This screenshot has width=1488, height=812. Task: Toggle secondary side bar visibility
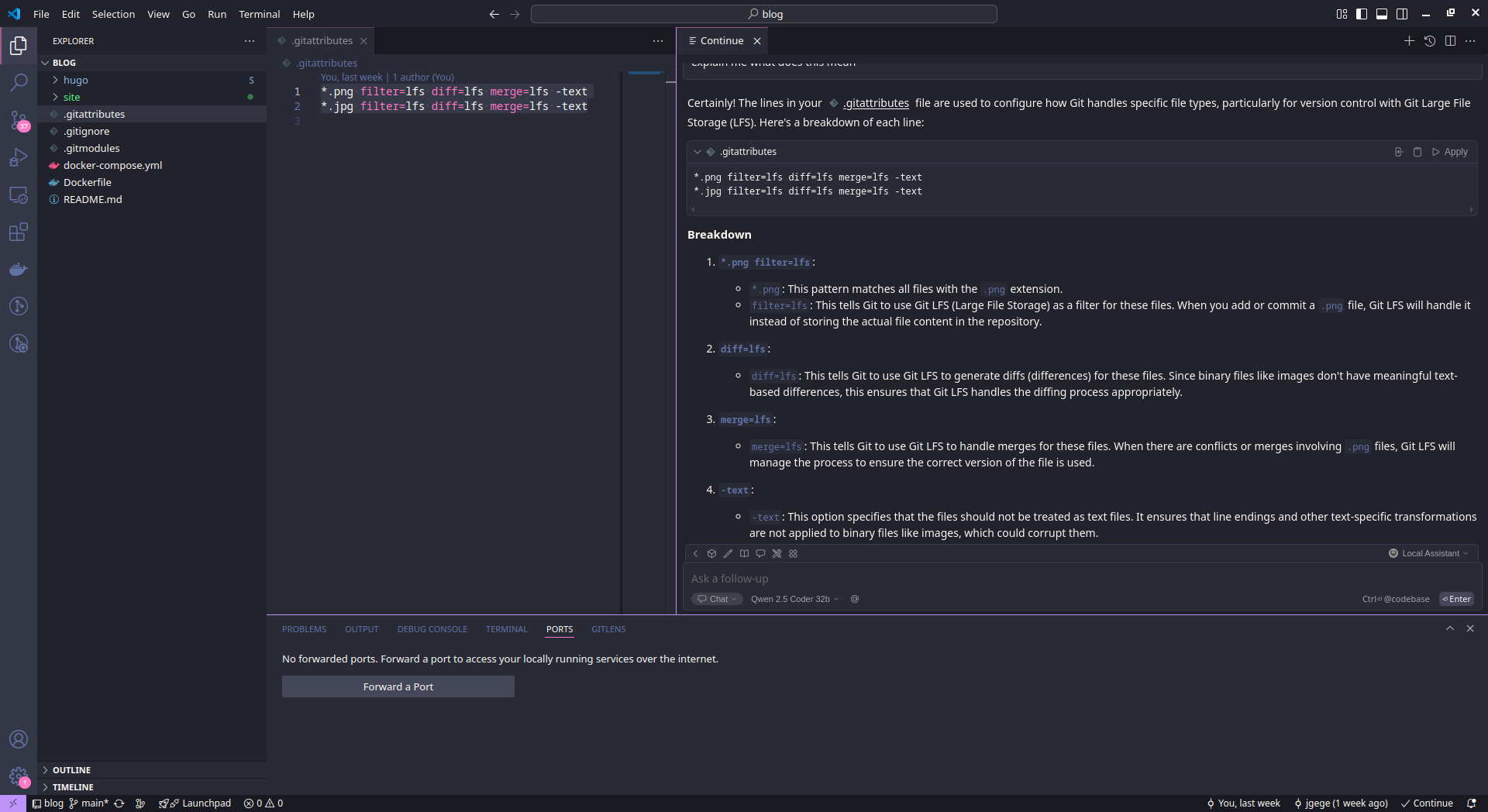coord(1402,14)
